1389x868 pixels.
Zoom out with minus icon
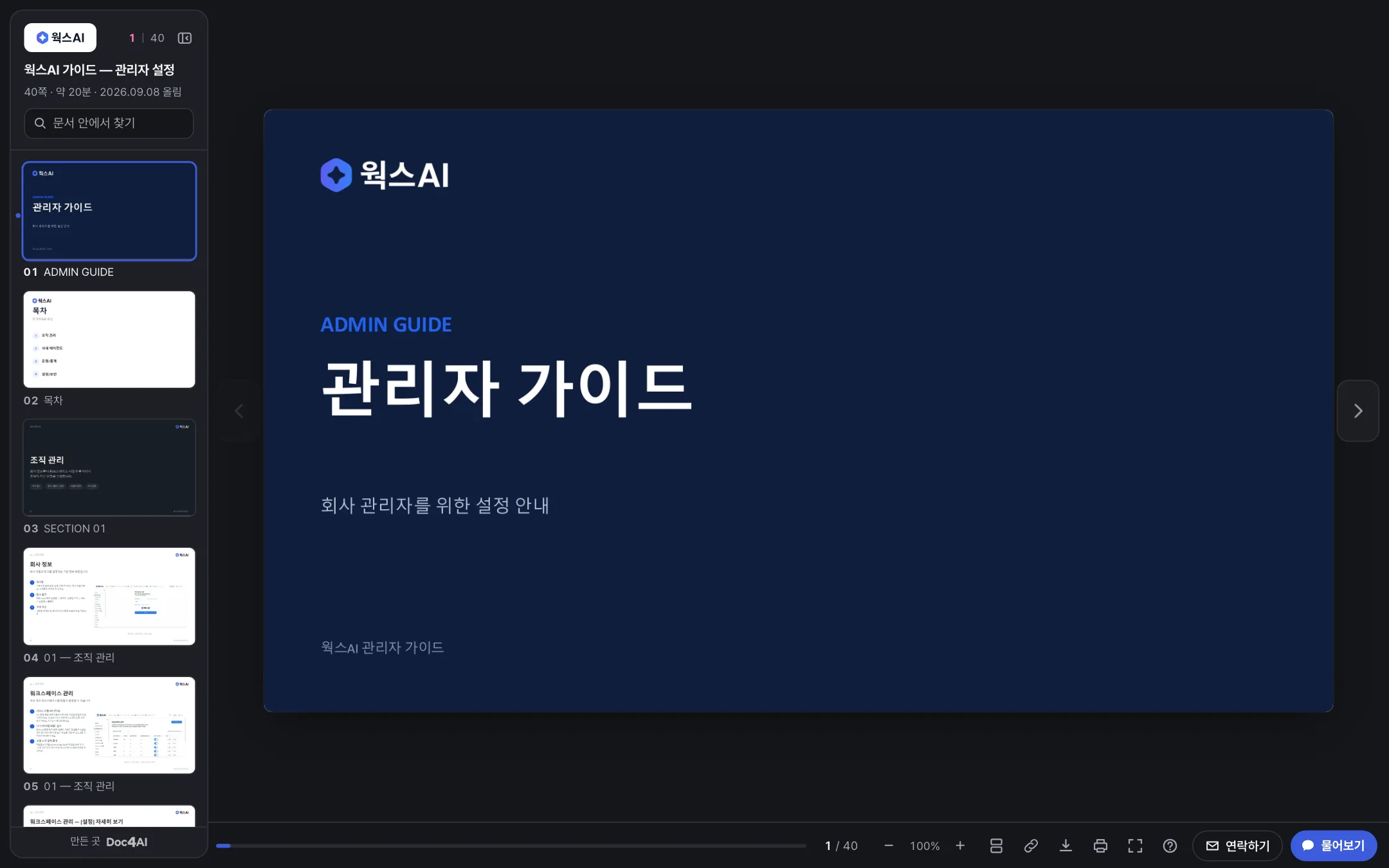tap(889, 845)
